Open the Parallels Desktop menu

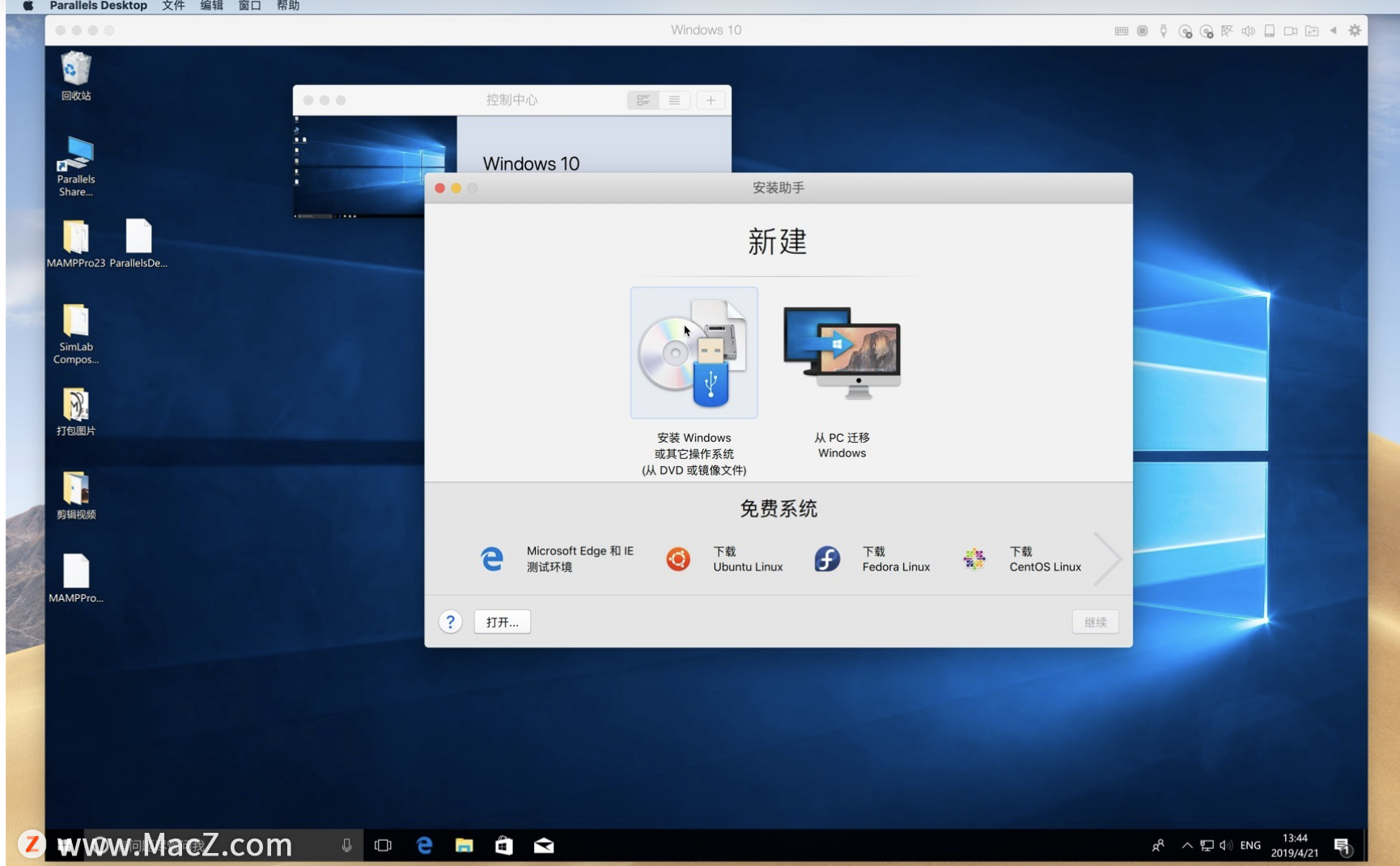98,6
